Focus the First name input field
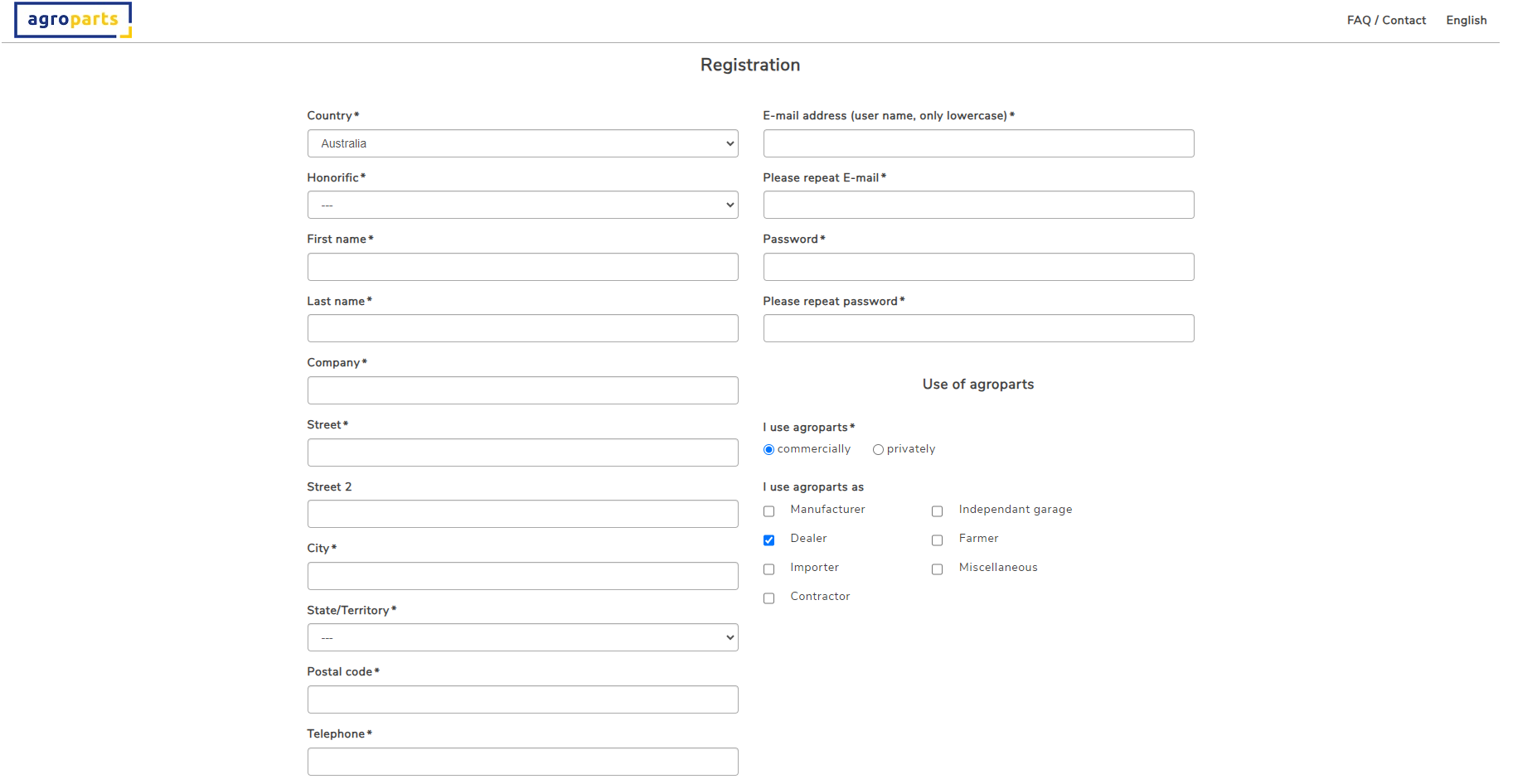 [x=522, y=267]
